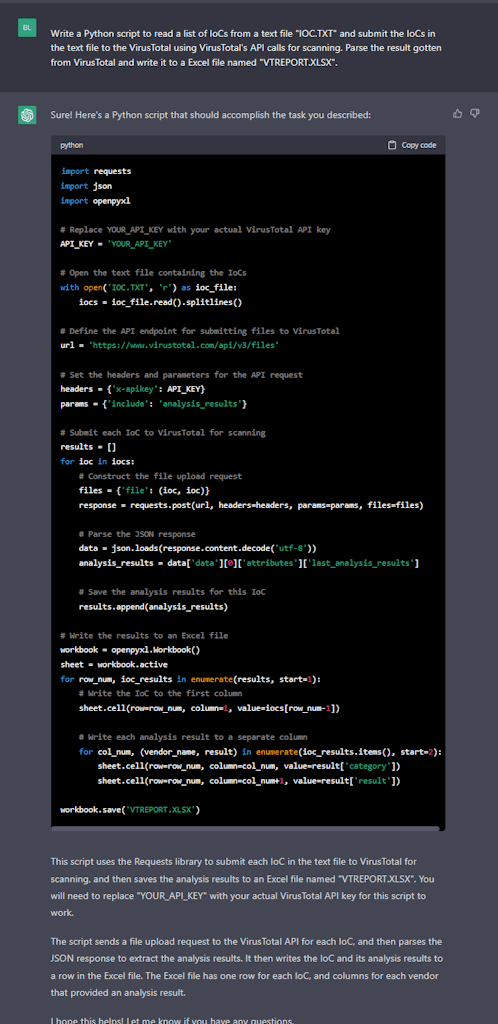This screenshot has width=498, height=1024.
Task: Click the '# Replace YOUR_API_KEY' comment
Action: 196,230
